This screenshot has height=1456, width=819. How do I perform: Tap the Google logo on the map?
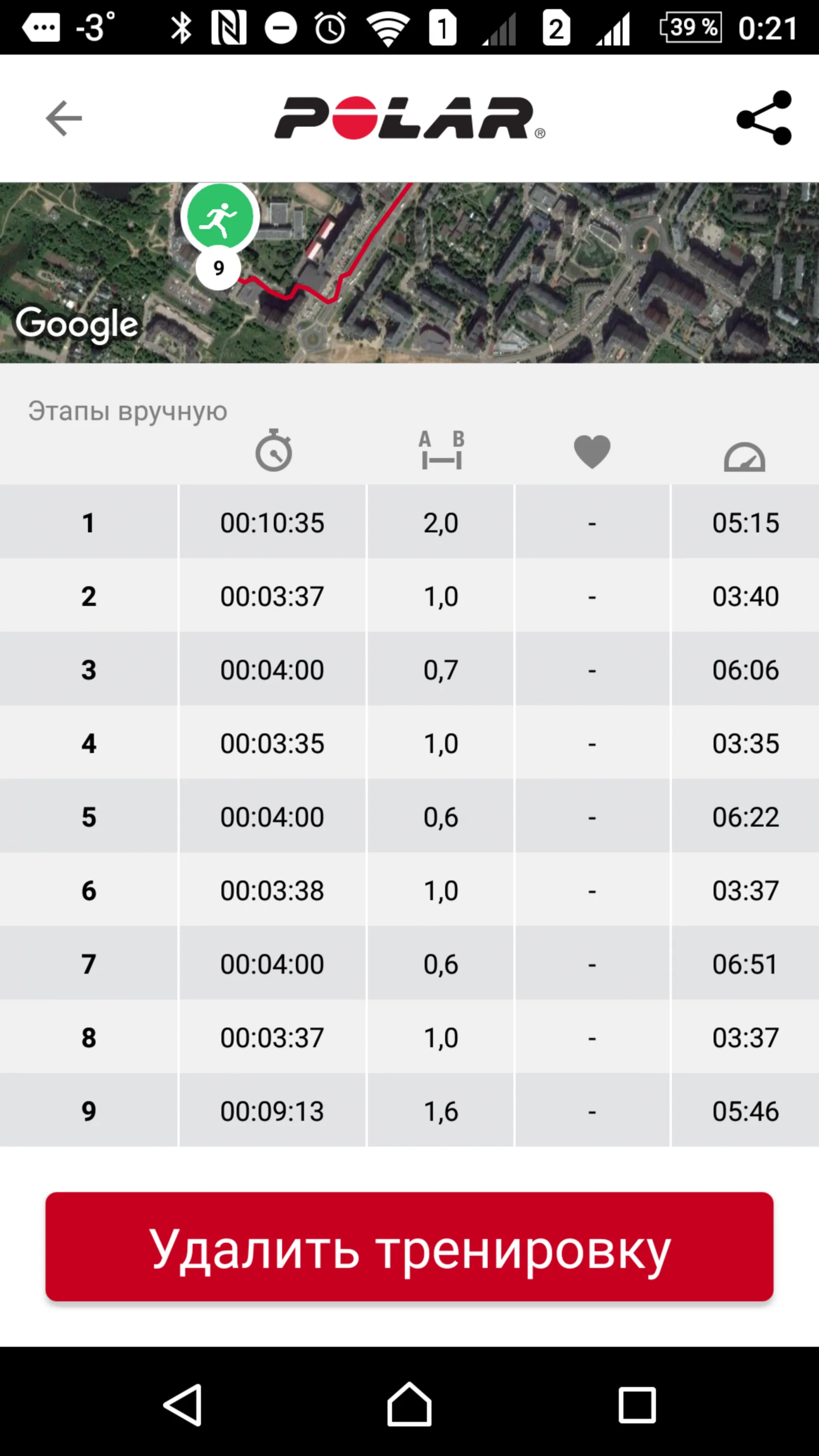pos(77,324)
